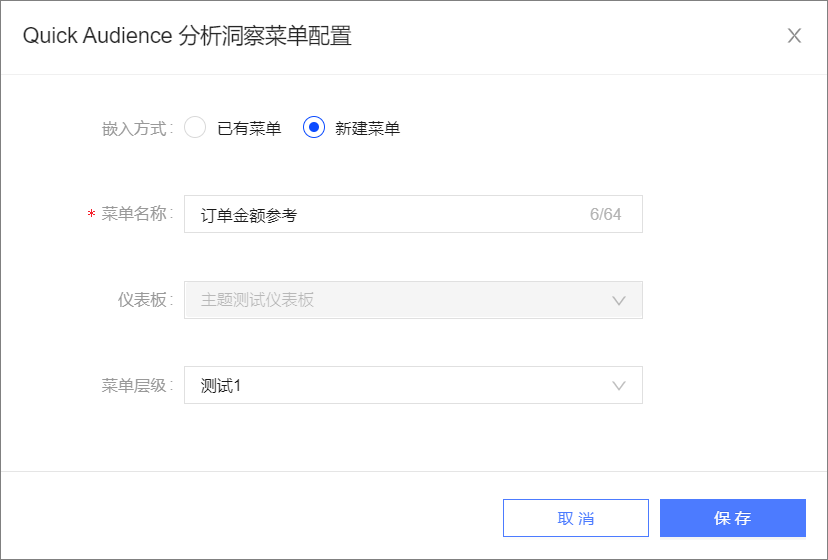Screen dimensions: 828x560
Task: Open the 主题测试仪表板 dashboard dropdown
Action: [x=413, y=300]
